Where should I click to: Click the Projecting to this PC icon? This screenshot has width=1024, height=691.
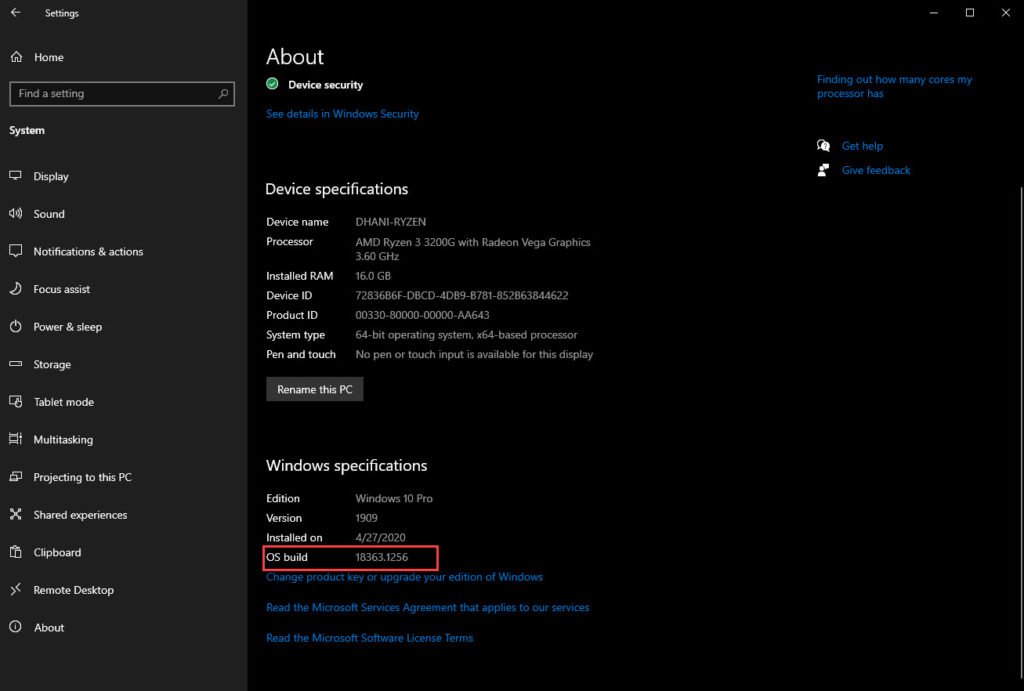[16, 477]
